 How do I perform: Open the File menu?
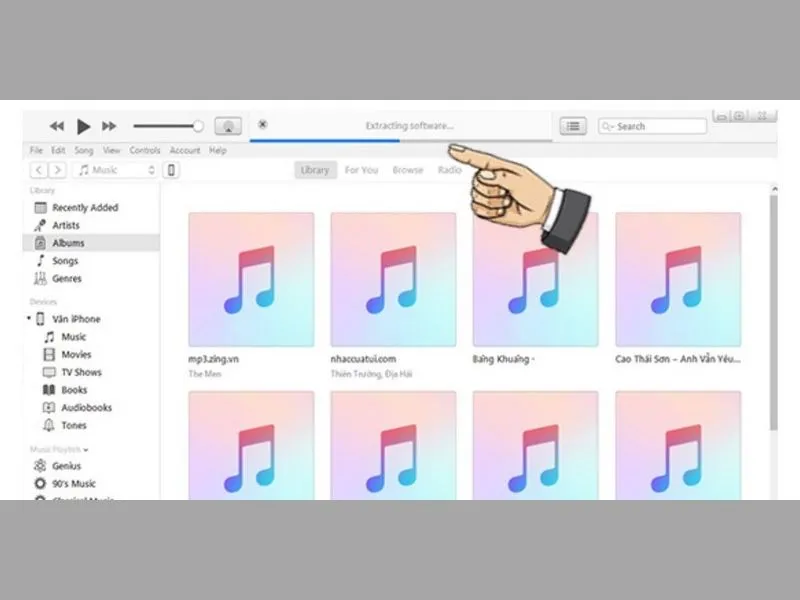tap(36, 151)
